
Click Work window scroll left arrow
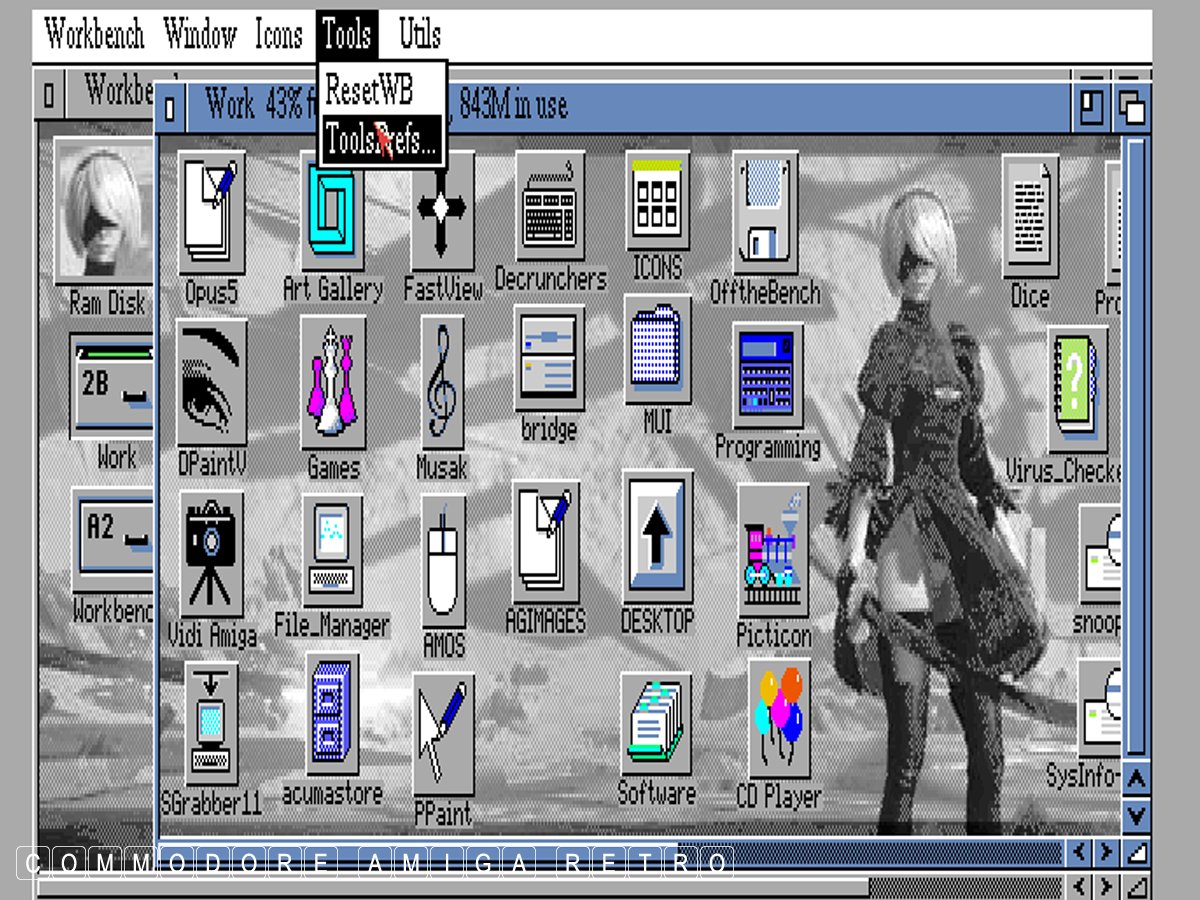point(1079,853)
